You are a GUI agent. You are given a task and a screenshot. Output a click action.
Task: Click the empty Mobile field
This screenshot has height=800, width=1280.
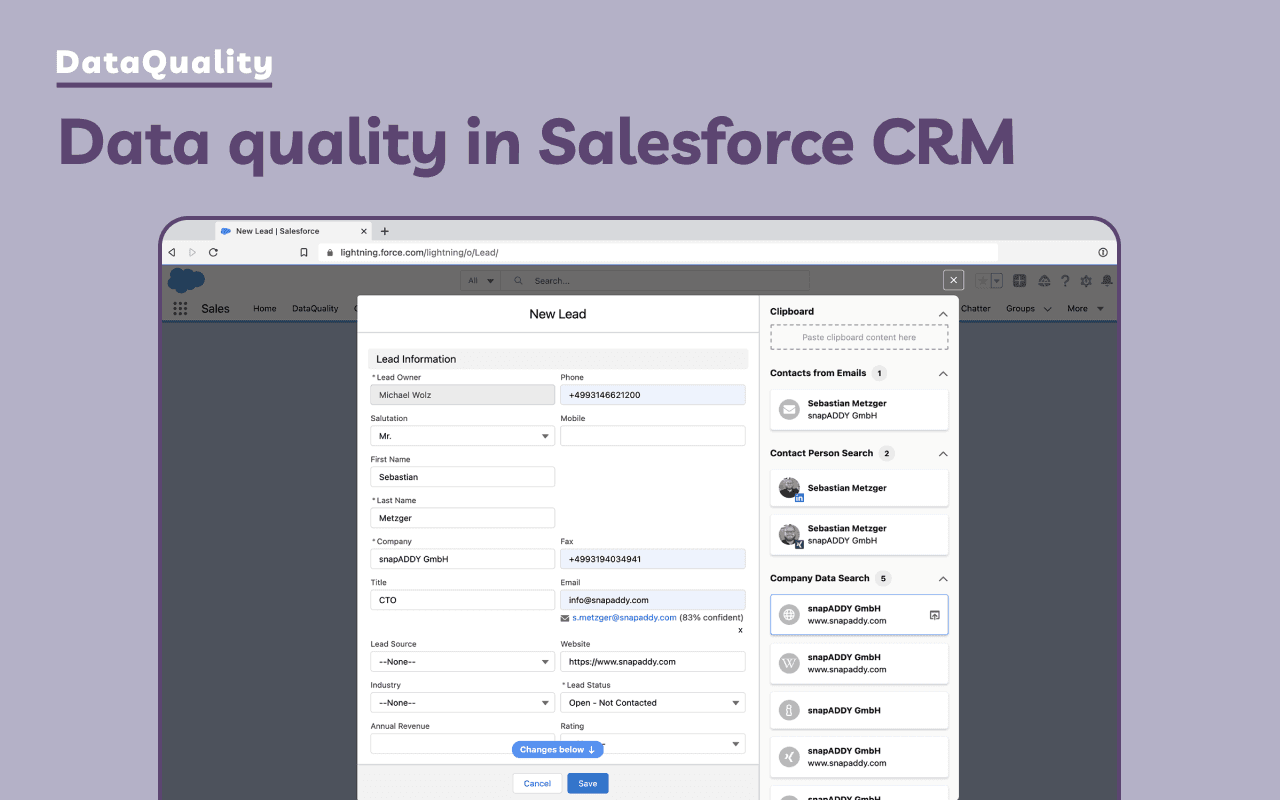(653, 436)
